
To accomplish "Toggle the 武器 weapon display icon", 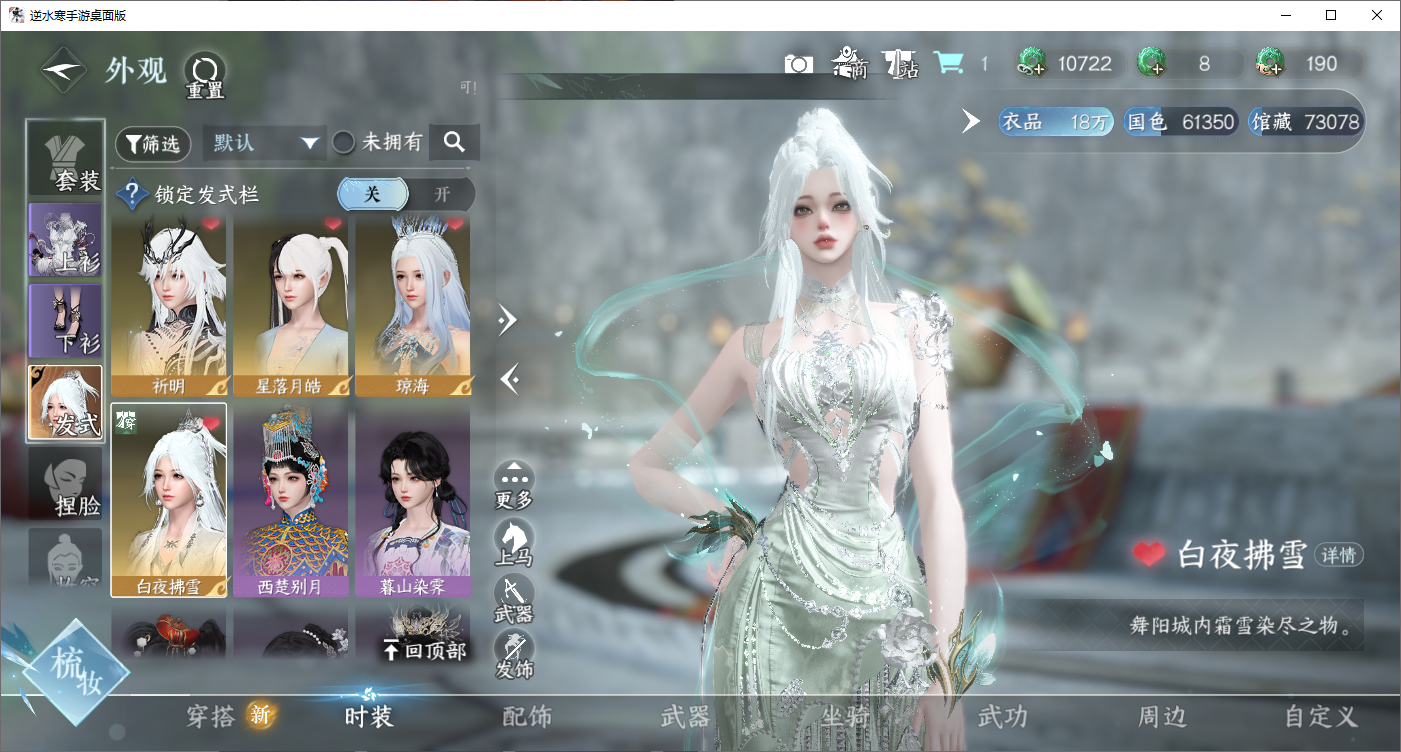I will click(514, 599).
